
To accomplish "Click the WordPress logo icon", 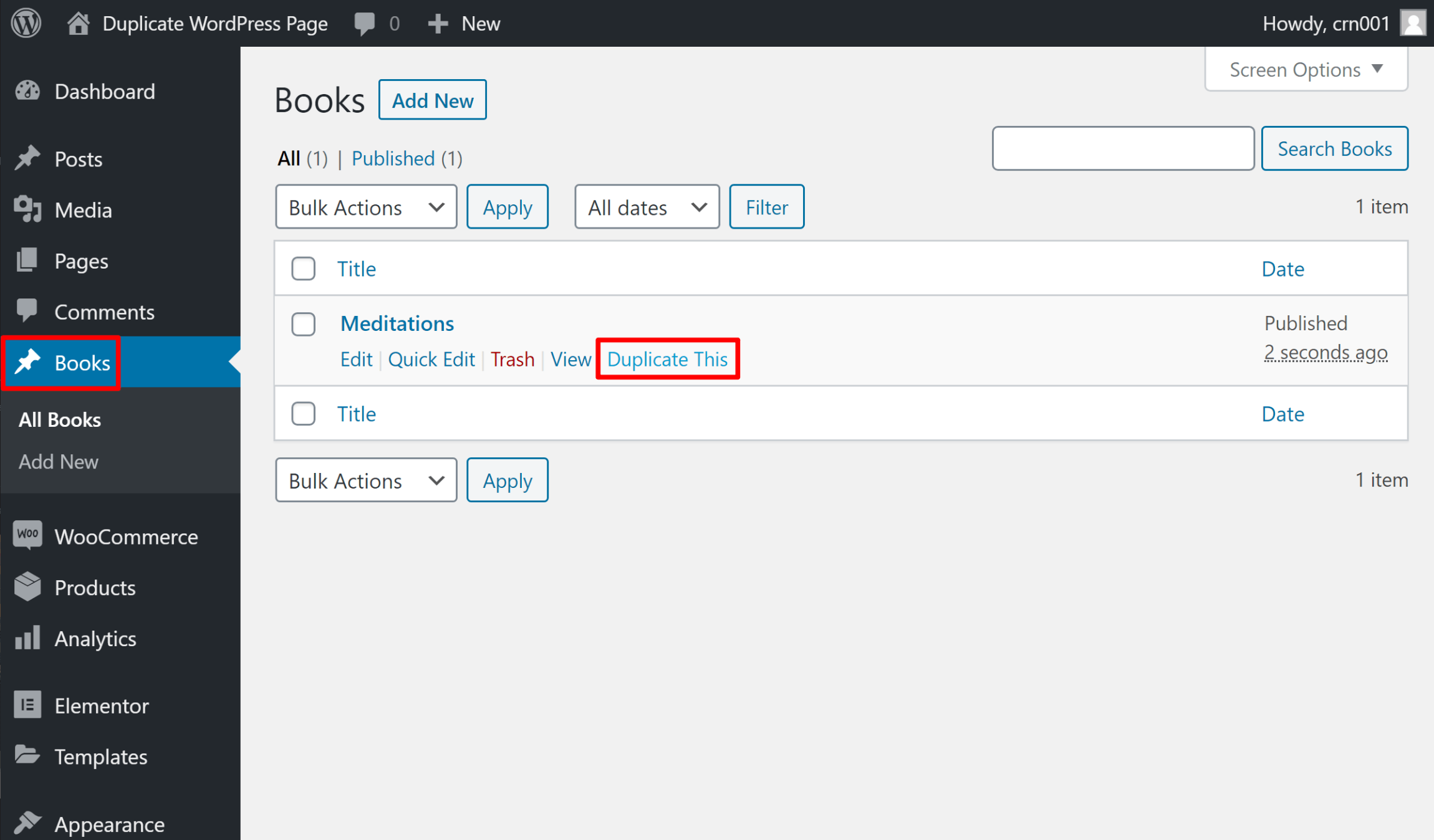I will tap(27, 22).
